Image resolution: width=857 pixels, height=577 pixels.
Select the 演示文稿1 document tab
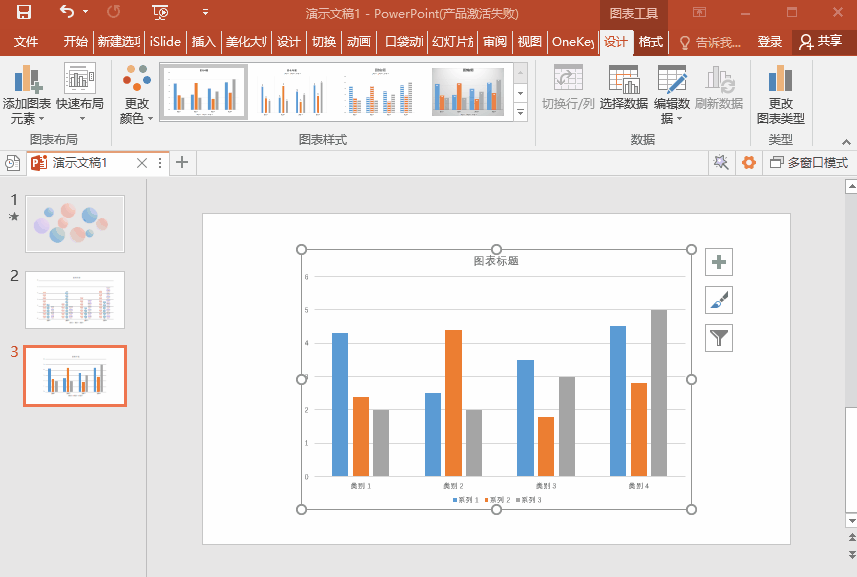79,163
